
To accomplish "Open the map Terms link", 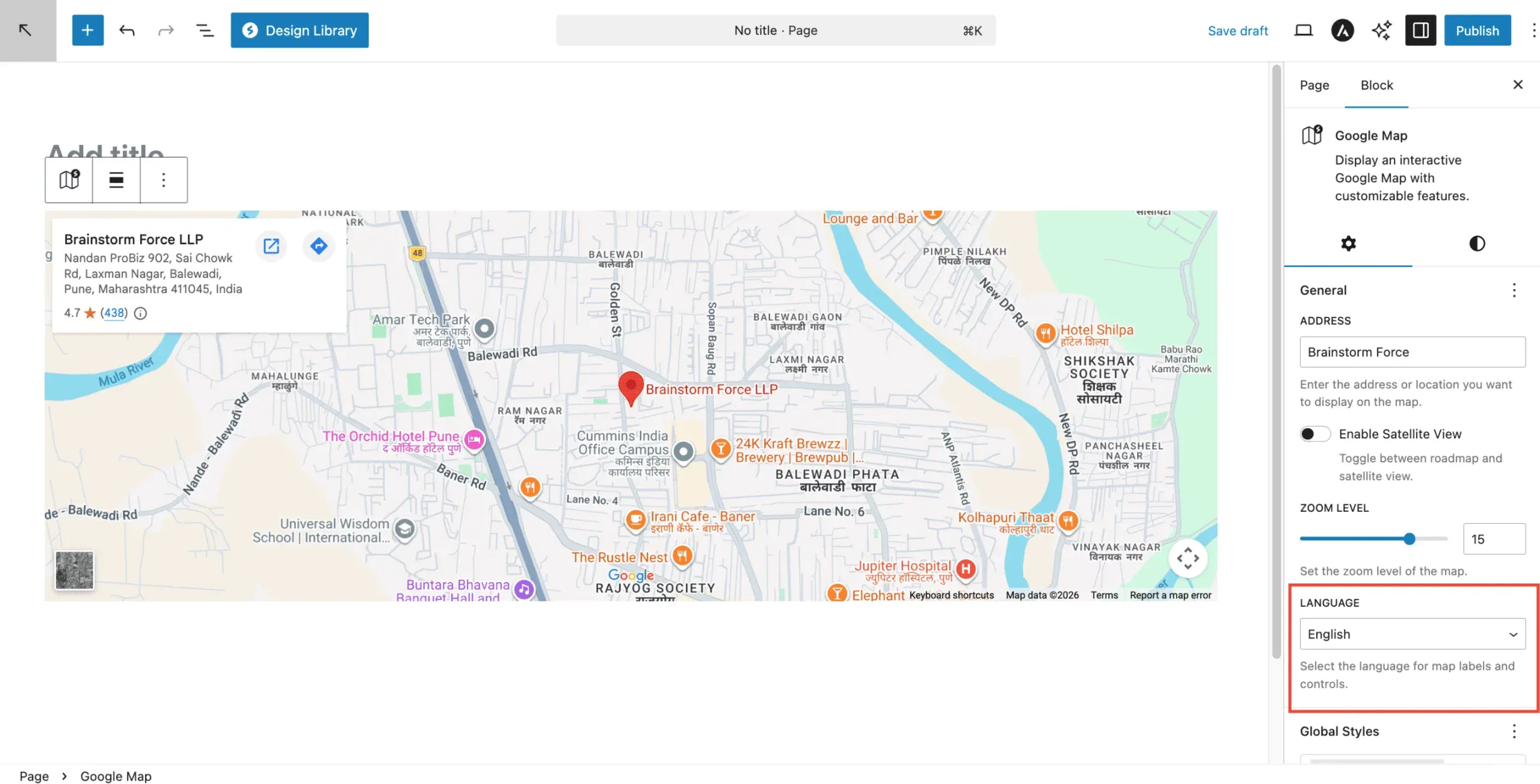I will [x=1104, y=595].
